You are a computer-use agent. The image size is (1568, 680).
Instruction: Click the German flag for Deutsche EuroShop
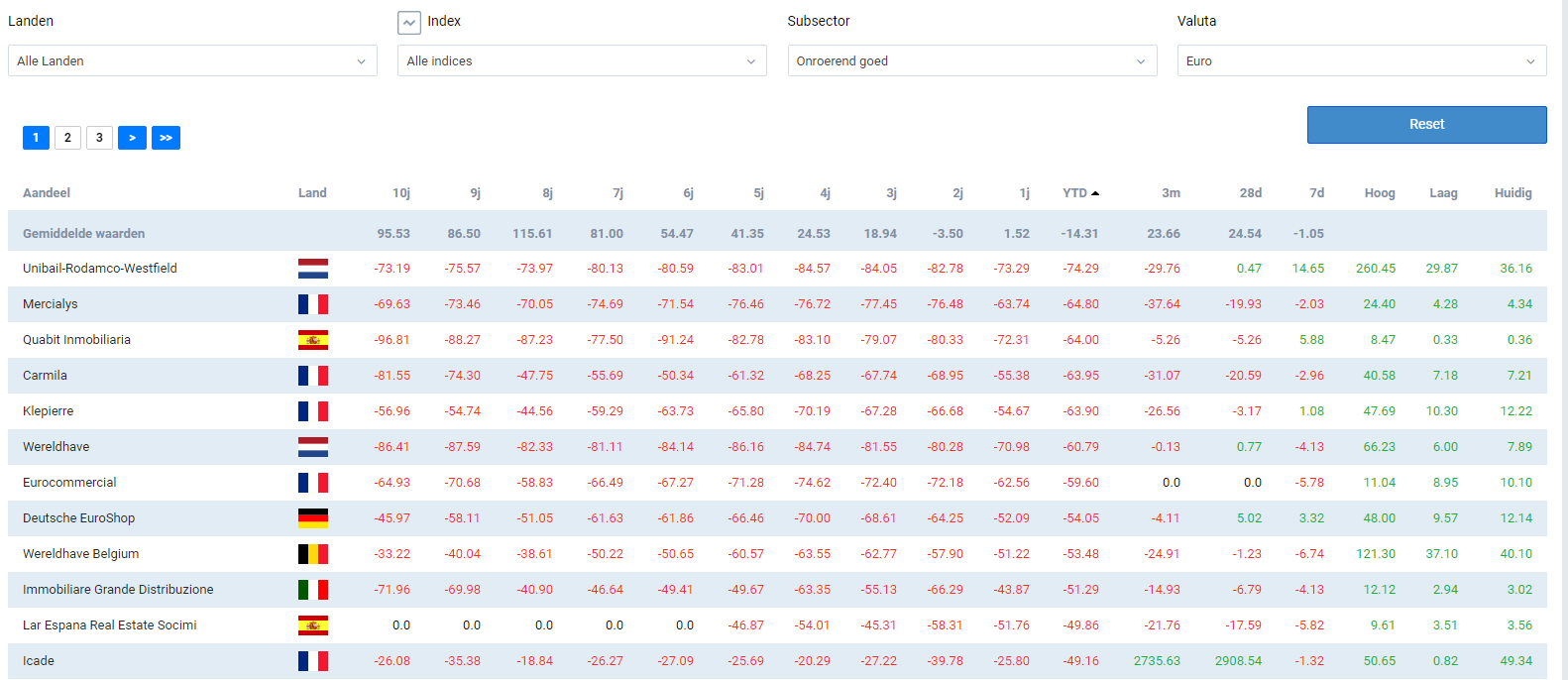click(x=313, y=518)
